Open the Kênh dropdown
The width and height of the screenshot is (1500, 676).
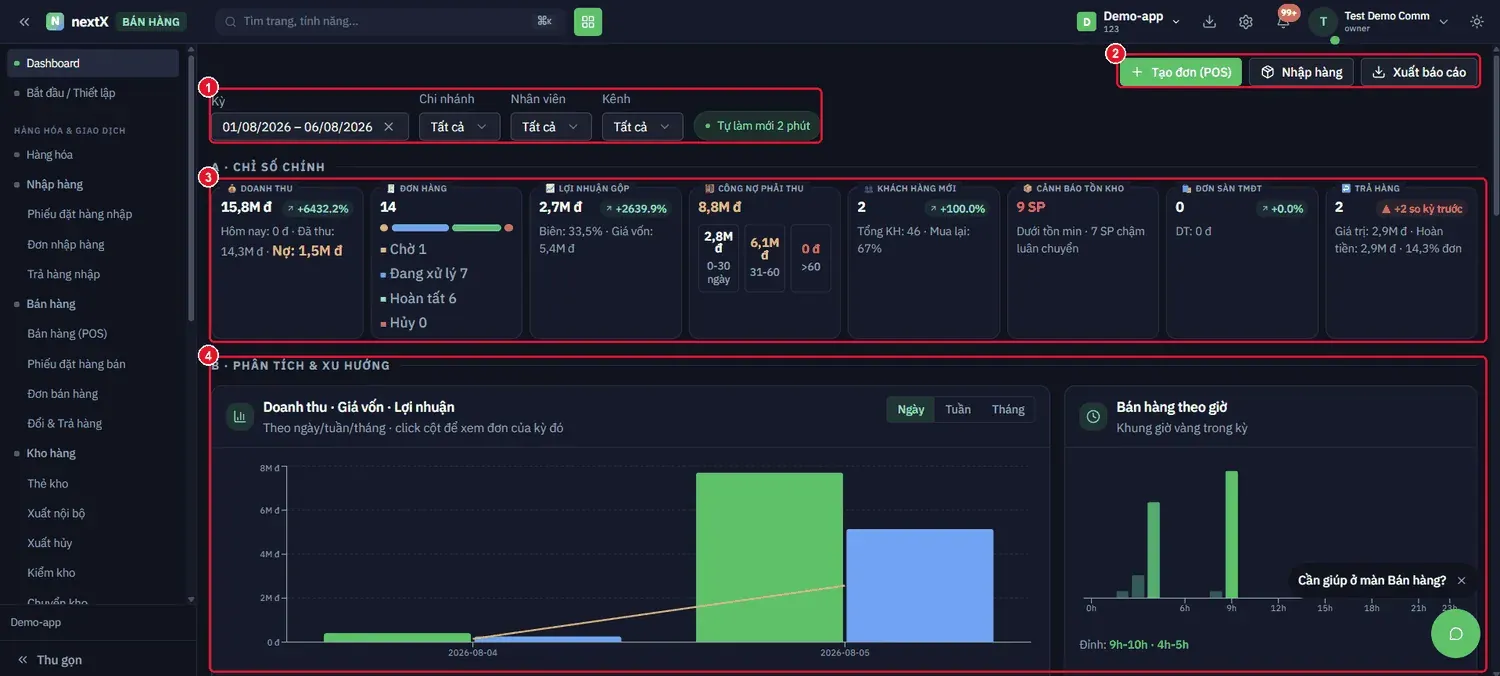pos(642,127)
